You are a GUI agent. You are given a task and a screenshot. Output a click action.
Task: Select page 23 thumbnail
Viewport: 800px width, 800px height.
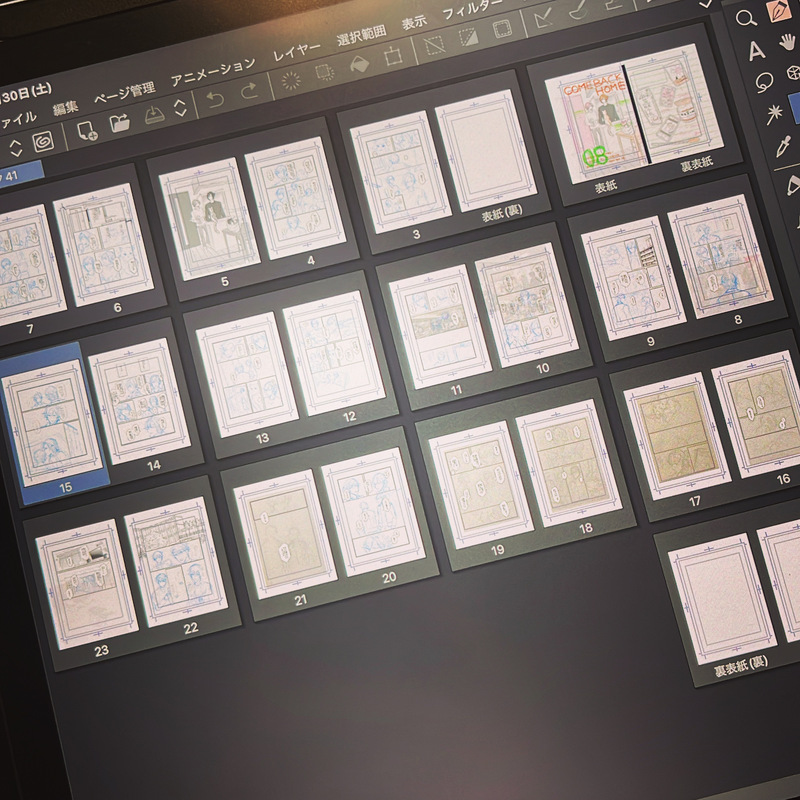click(x=88, y=585)
